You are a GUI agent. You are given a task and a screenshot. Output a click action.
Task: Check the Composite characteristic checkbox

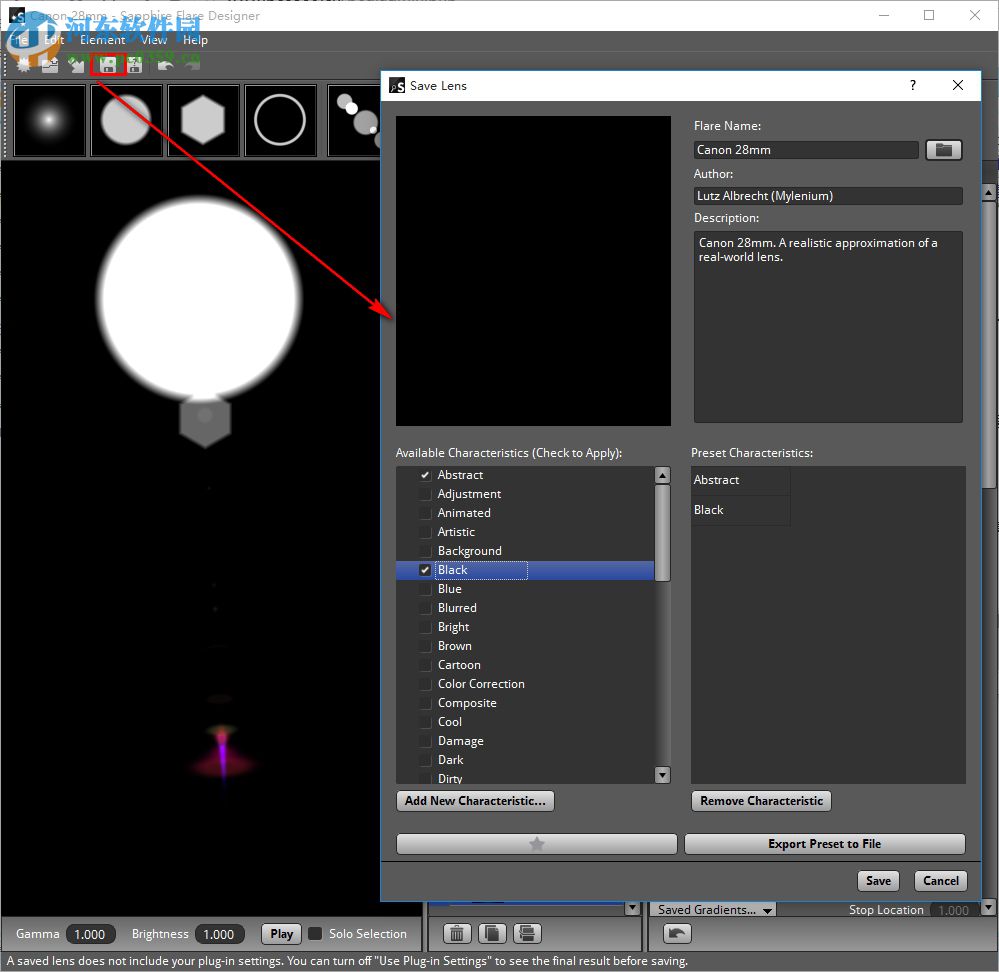(425, 703)
